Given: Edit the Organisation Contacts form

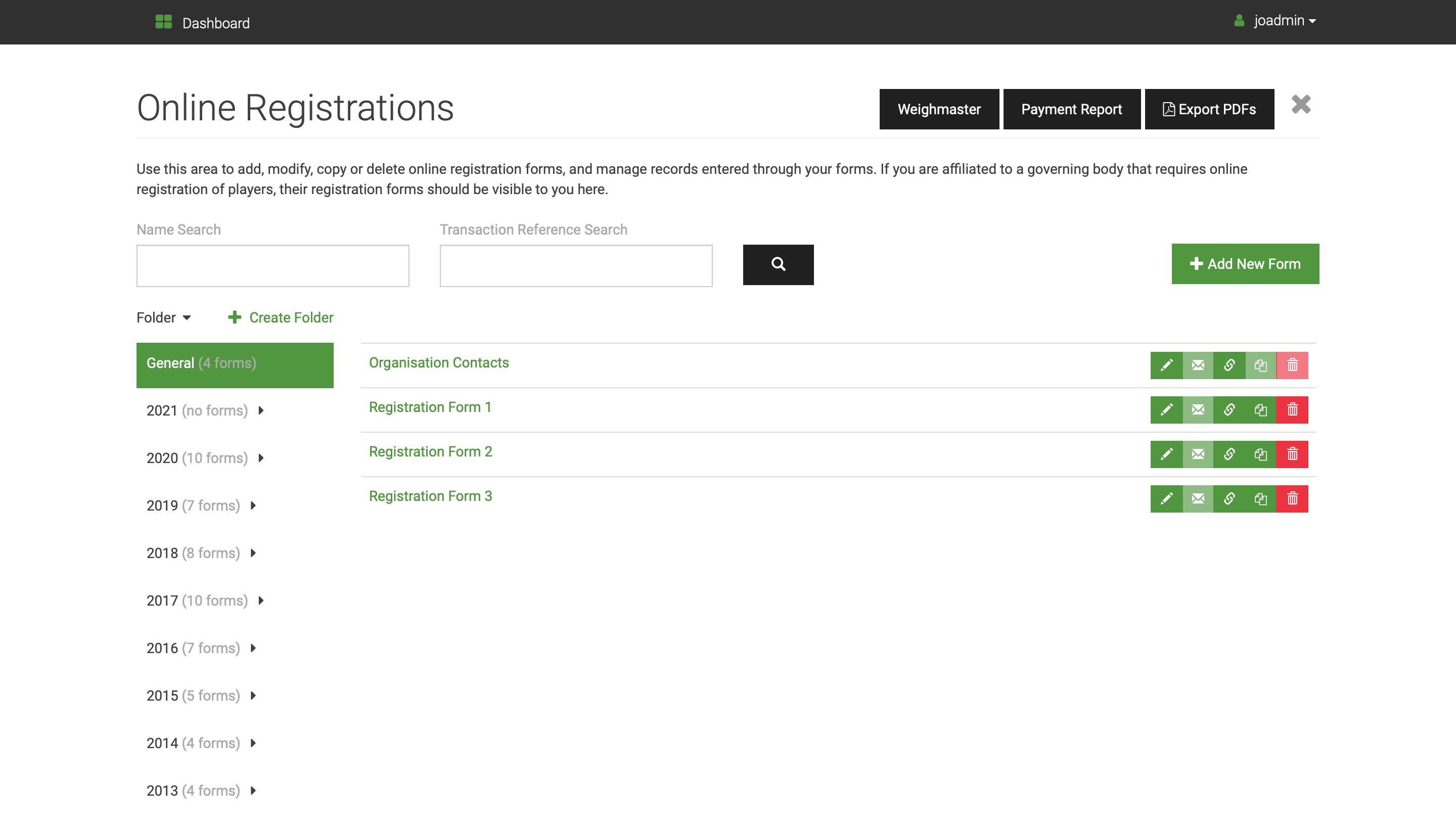Looking at the screenshot, I should coord(1166,365).
